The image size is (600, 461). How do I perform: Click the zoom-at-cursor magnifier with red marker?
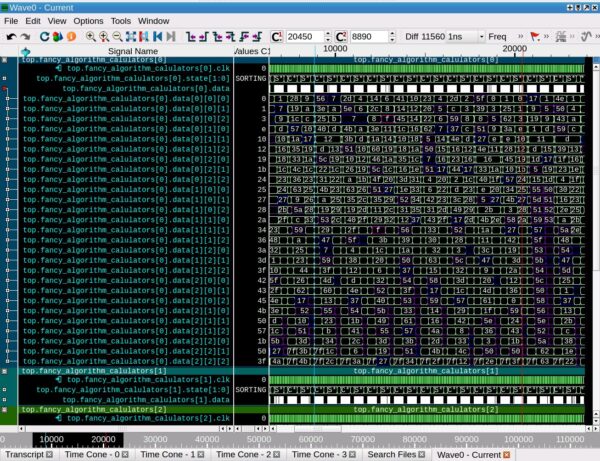click(x=104, y=37)
